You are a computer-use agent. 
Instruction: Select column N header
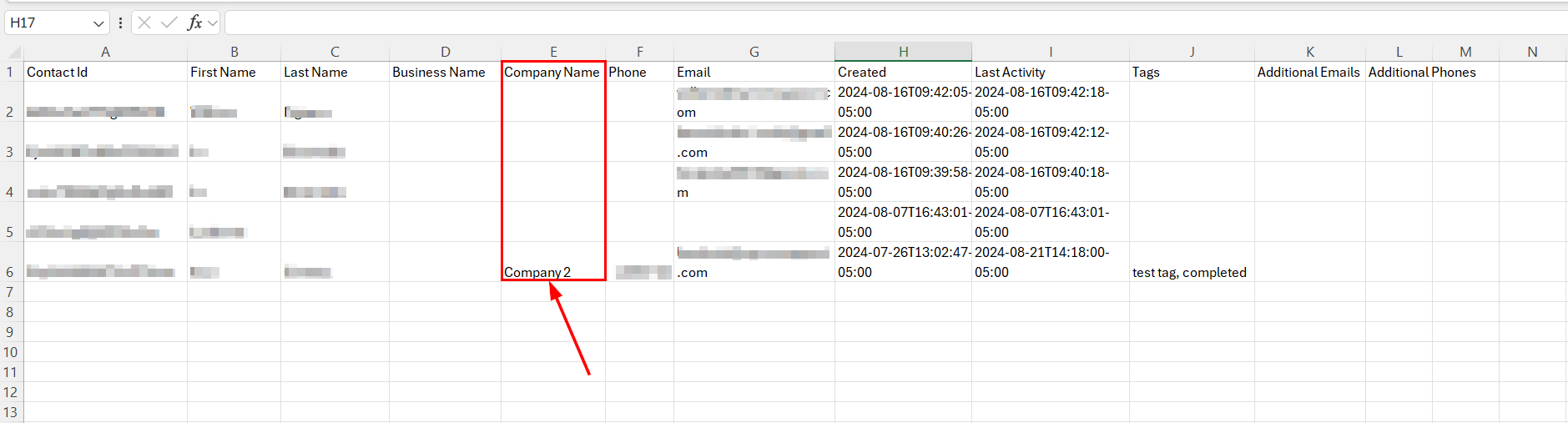pyautogui.click(x=1532, y=52)
